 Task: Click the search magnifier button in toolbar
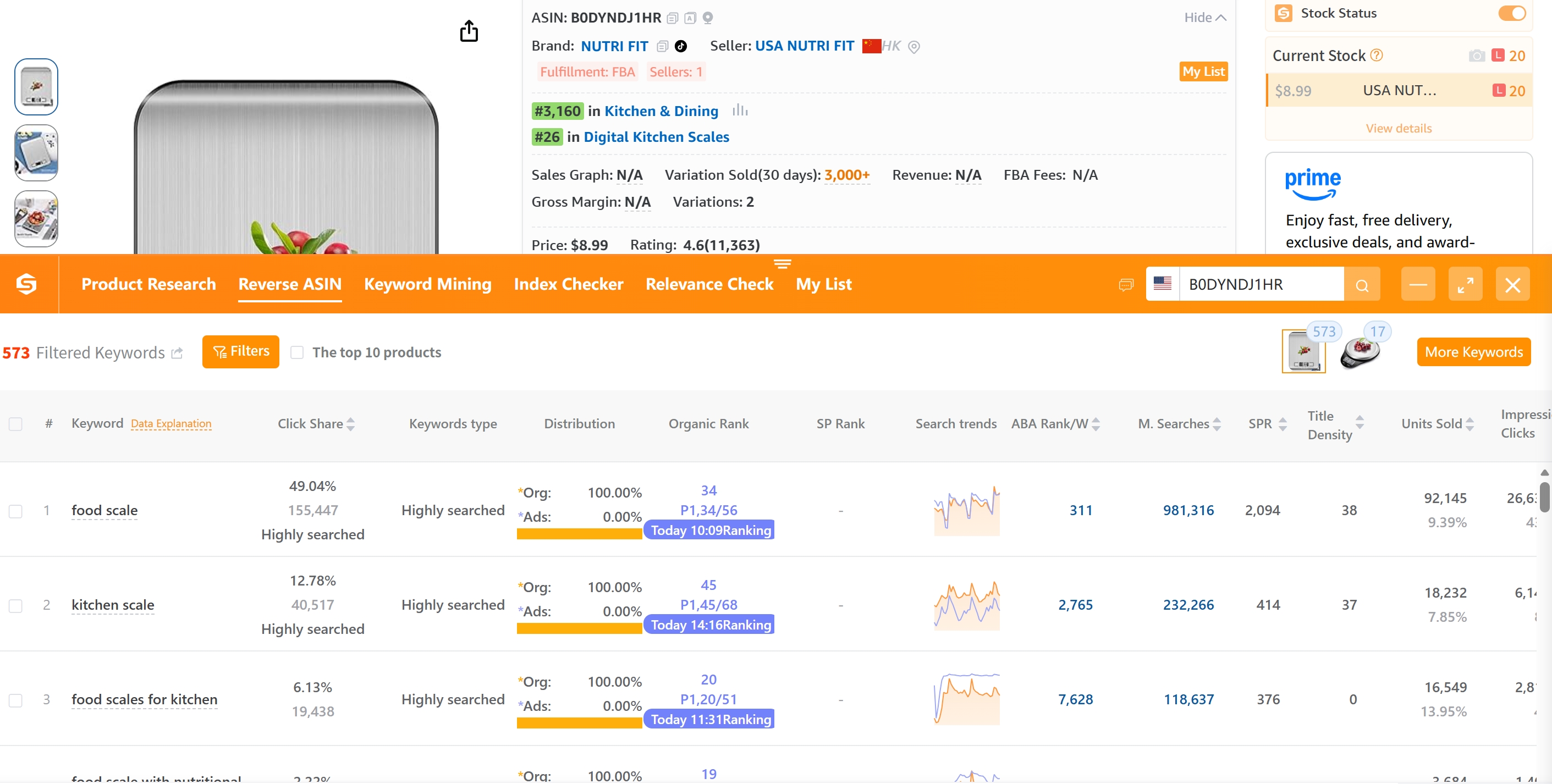(x=1362, y=284)
